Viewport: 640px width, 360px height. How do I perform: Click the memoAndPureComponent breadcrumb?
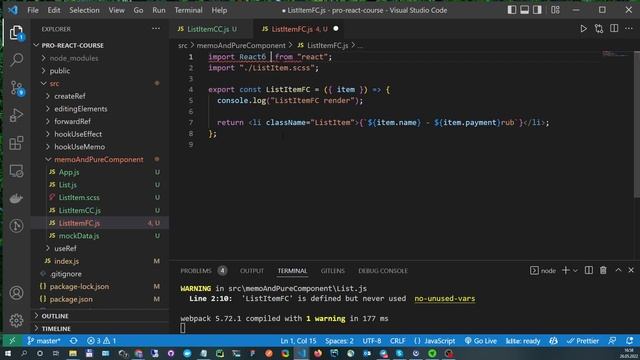(x=241, y=45)
